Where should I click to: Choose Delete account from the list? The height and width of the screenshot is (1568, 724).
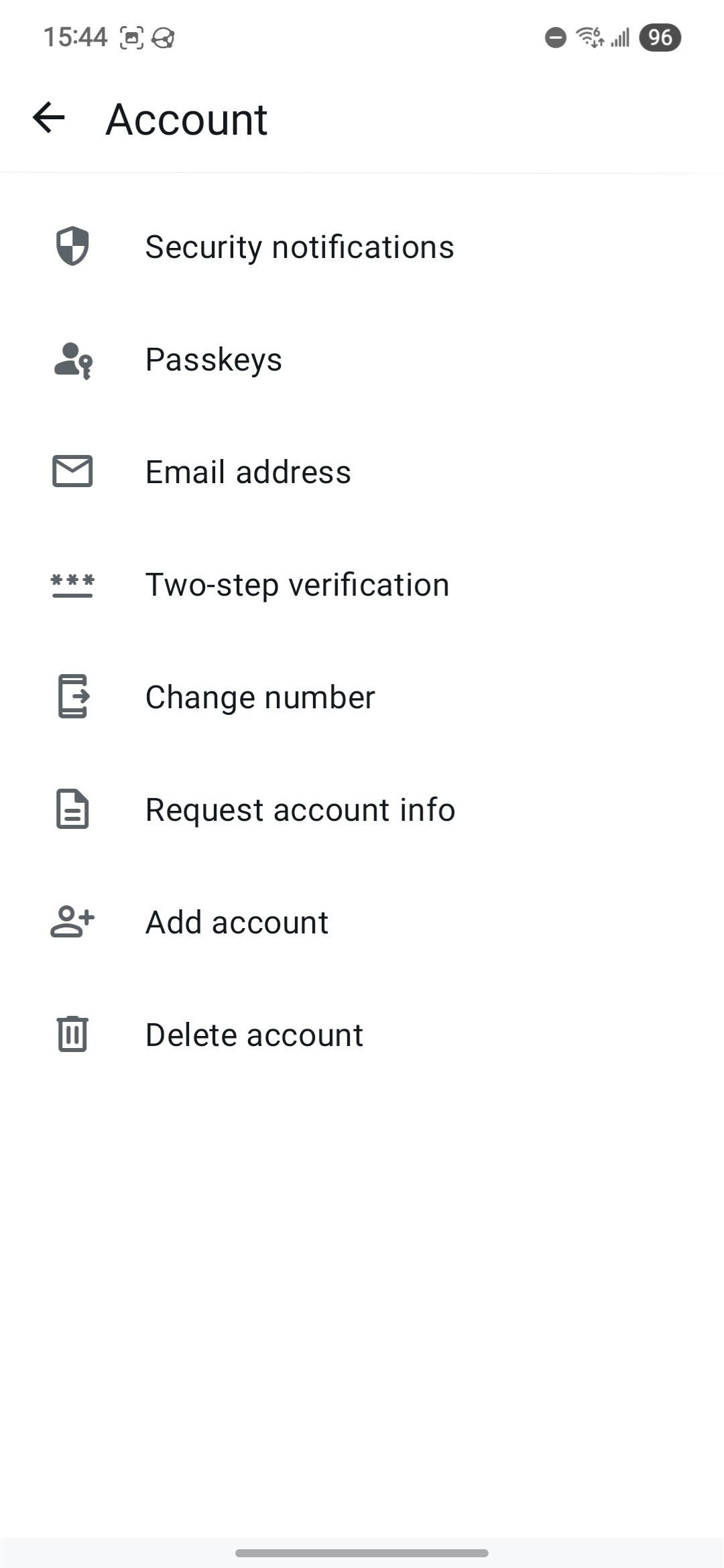[253, 1034]
